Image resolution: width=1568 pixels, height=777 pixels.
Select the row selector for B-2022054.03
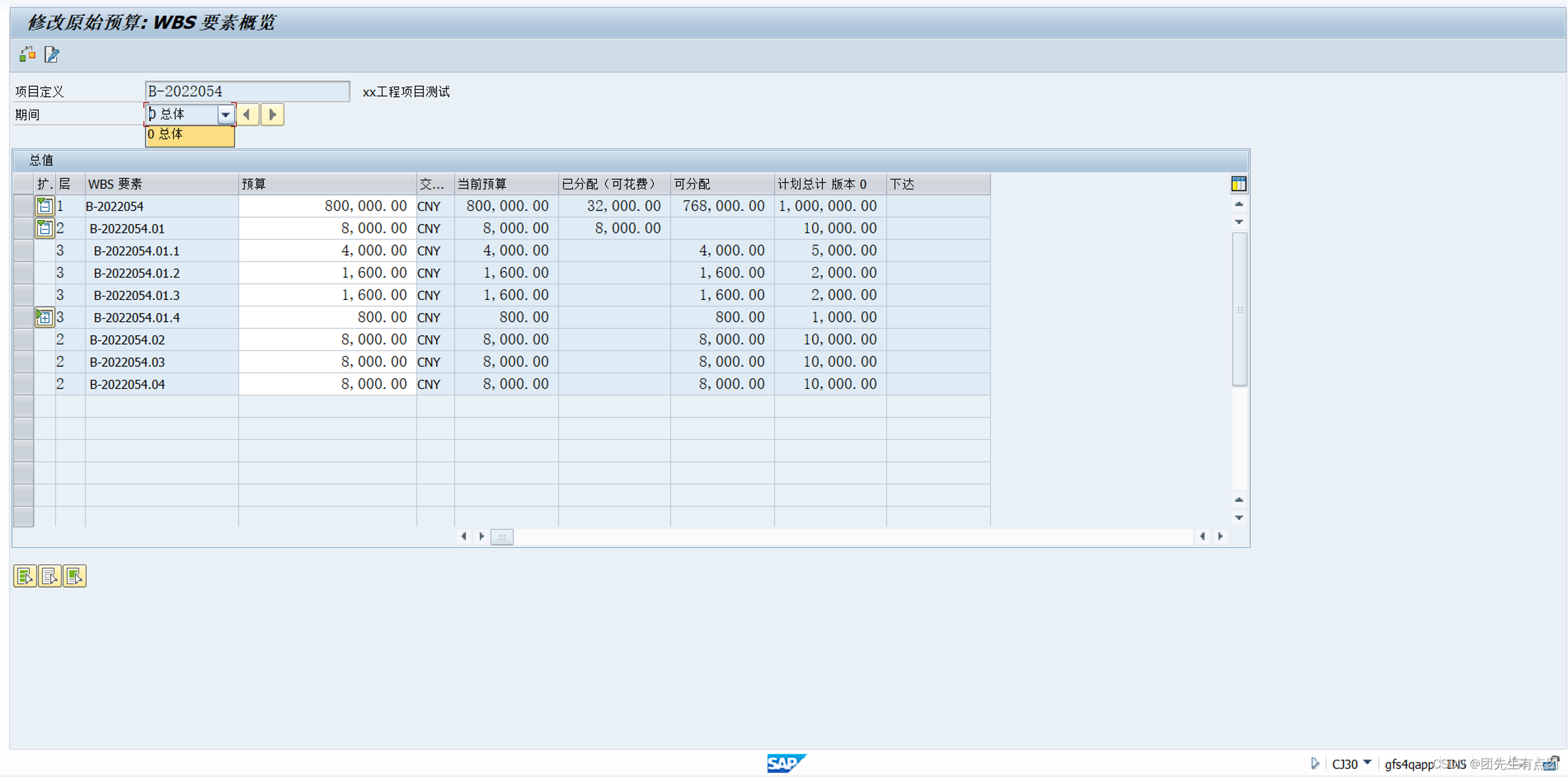pos(23,362)
